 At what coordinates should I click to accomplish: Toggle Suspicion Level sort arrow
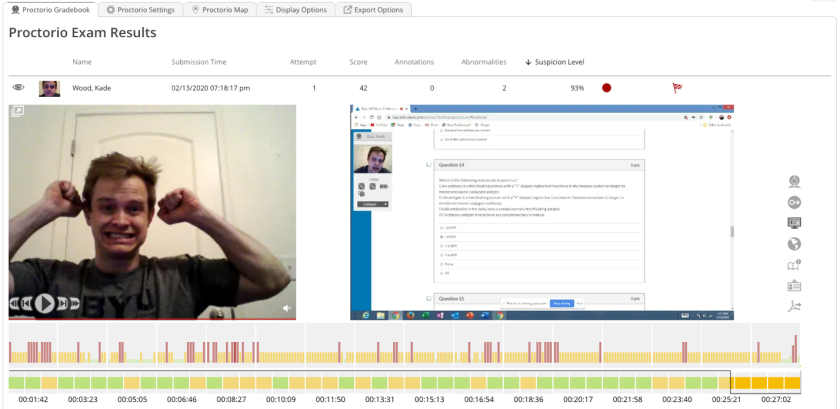point(528,62)
